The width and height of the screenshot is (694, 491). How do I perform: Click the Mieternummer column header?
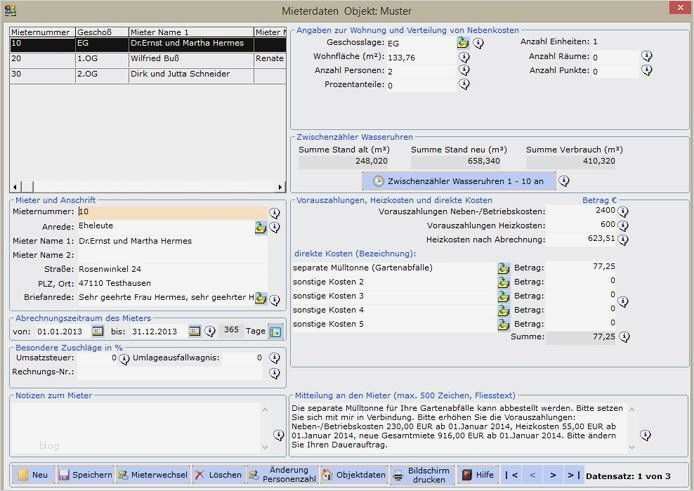pyautogui.click(x=42, y=32)
